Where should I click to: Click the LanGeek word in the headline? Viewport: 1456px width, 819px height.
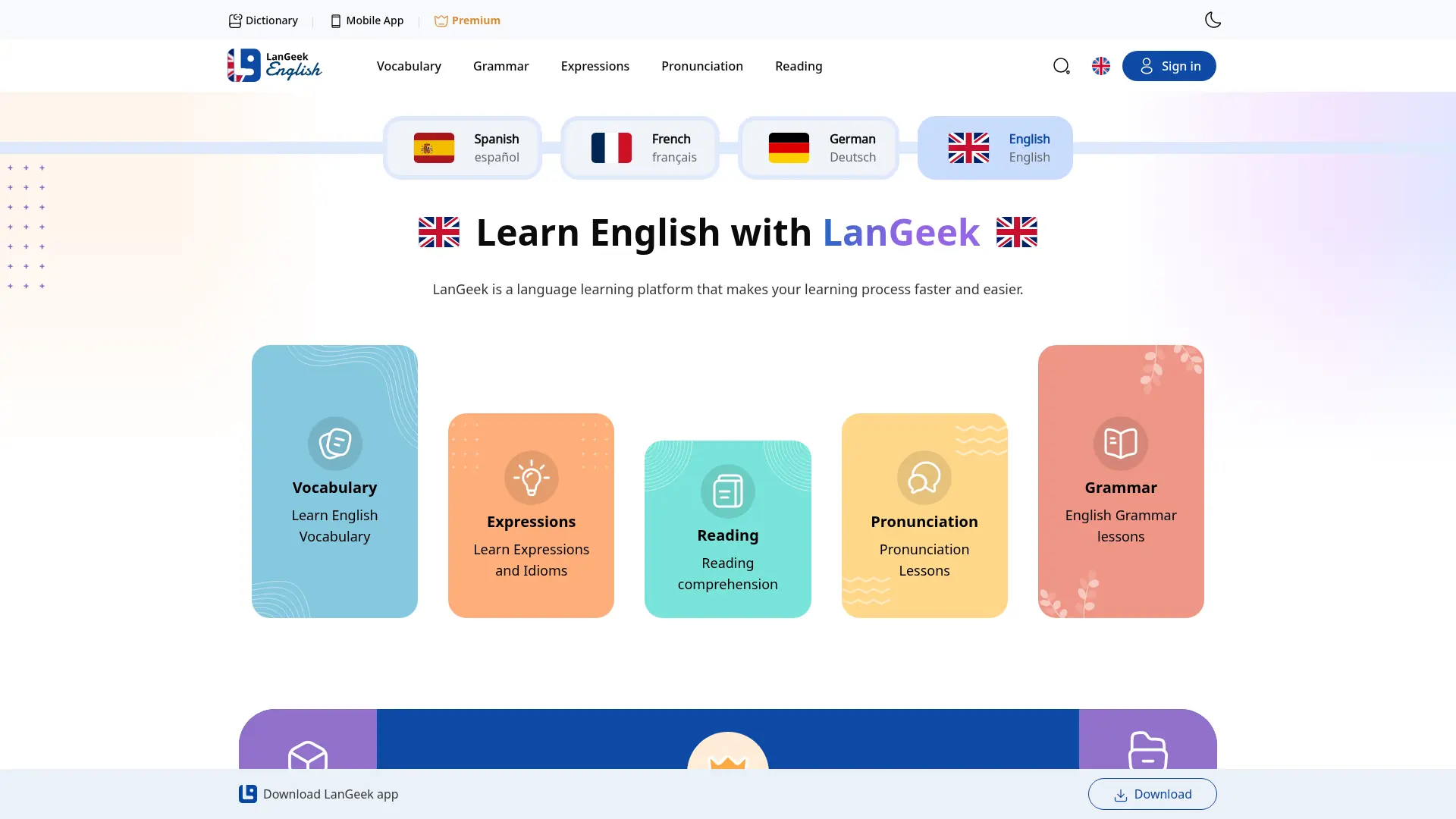click(x=901, y=232)
